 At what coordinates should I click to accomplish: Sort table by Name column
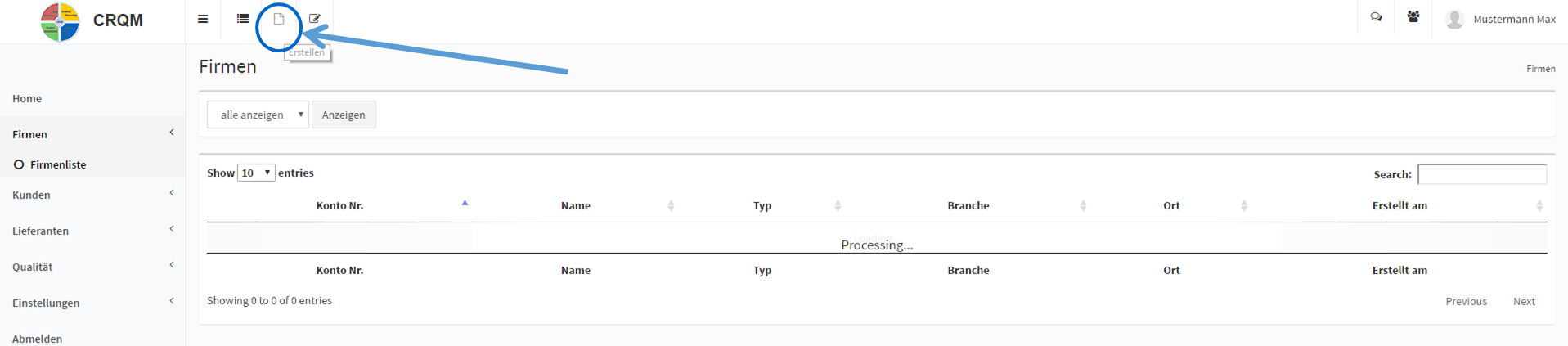click(576, 205)
